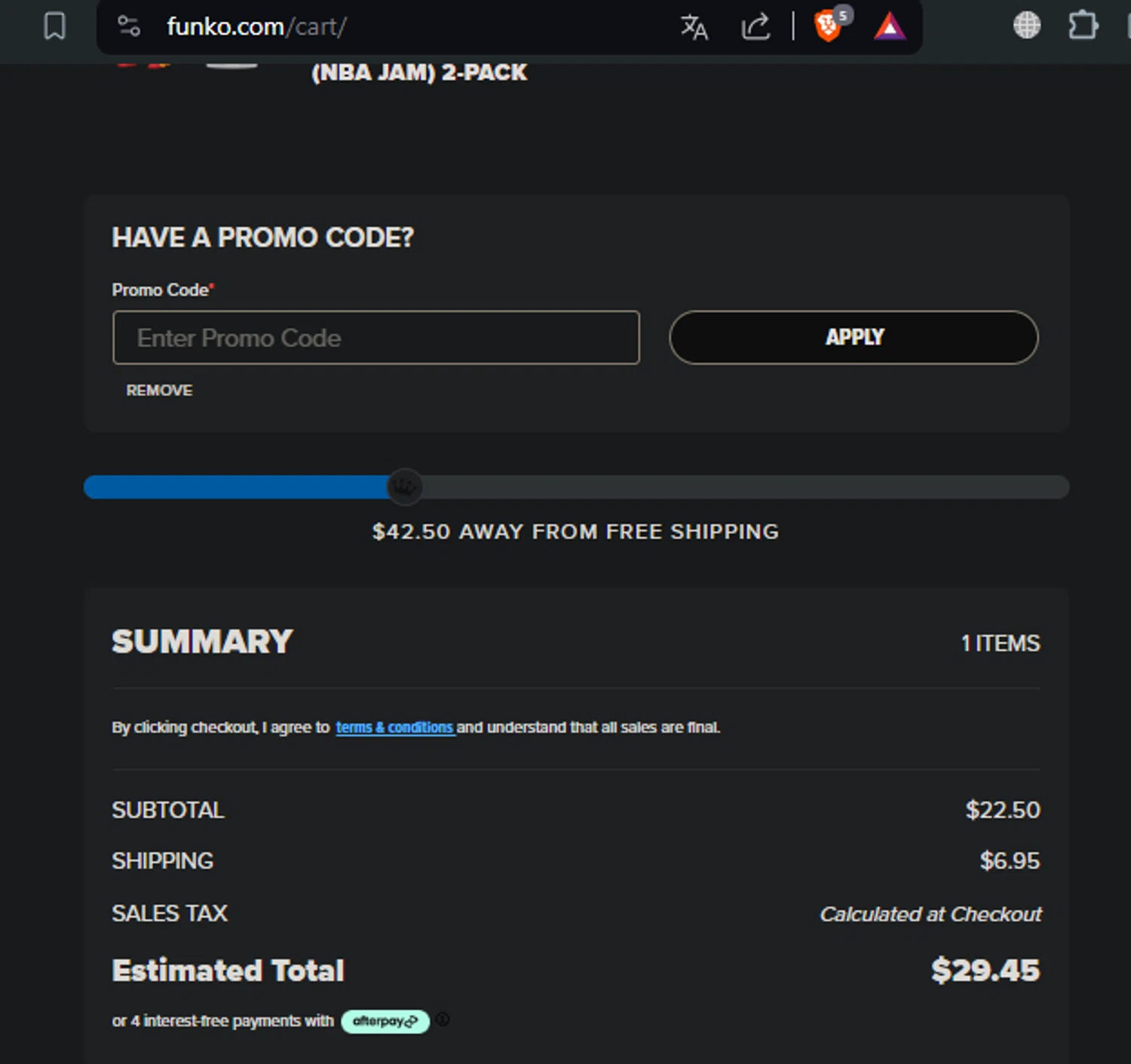Click the share page icon
The width and height of the screenshot is (1131, 1064).
(x=756, y=27)
